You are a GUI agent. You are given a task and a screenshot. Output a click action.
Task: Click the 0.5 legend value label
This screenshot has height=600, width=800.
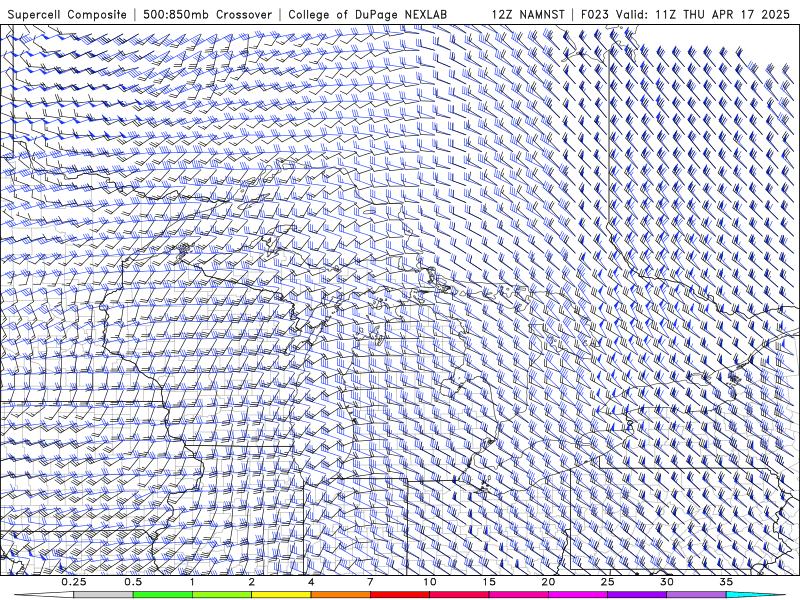tap(133, 582)
